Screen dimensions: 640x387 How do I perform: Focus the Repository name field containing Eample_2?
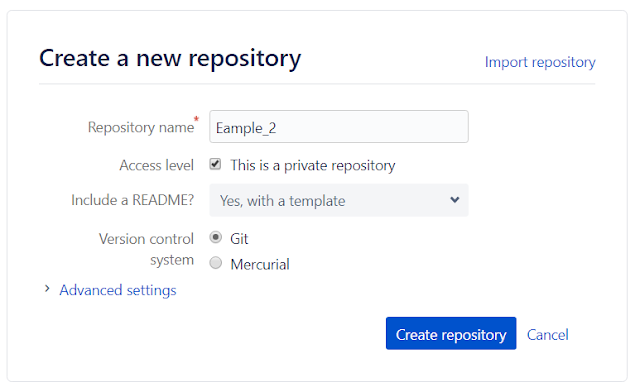[x=339, y=127]
